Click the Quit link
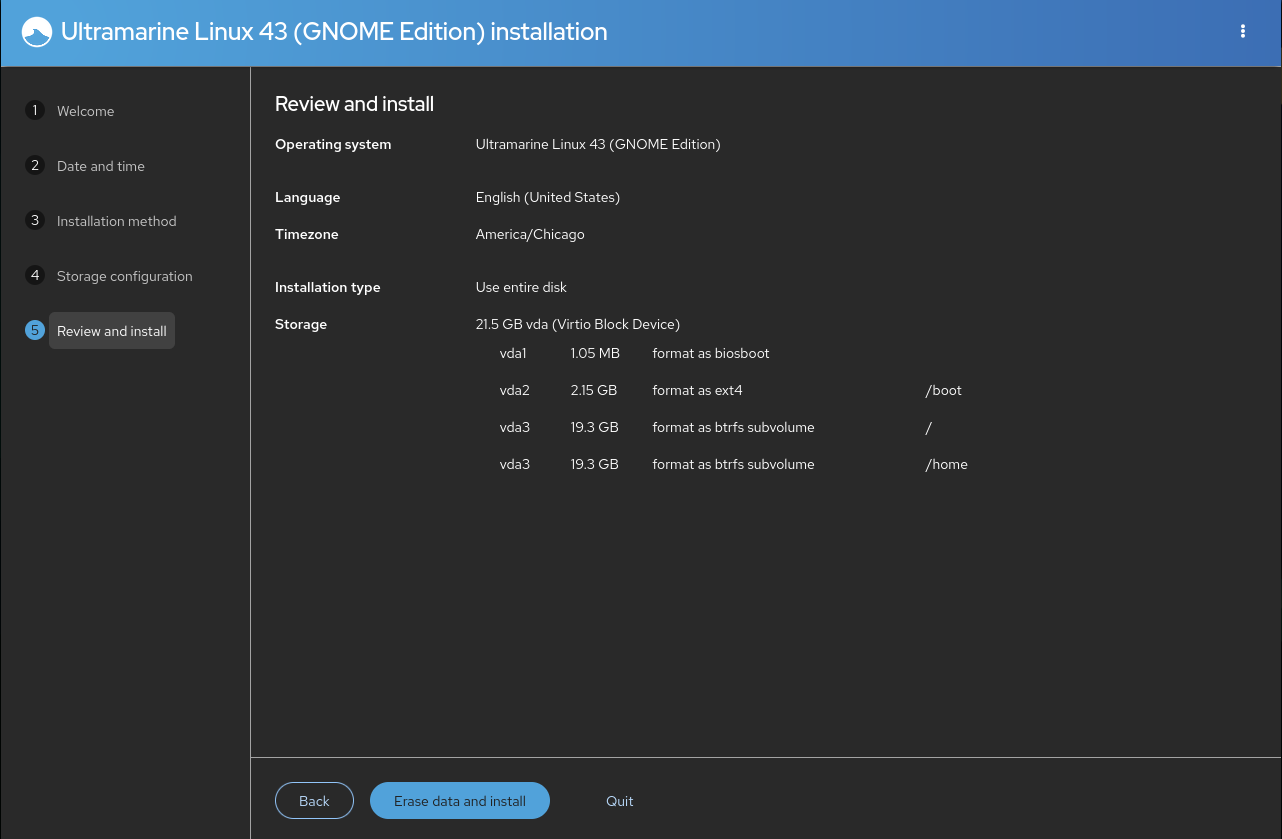Image resolution: width=1282 pixels, height=839 pixels. click(x=619, y=800)
